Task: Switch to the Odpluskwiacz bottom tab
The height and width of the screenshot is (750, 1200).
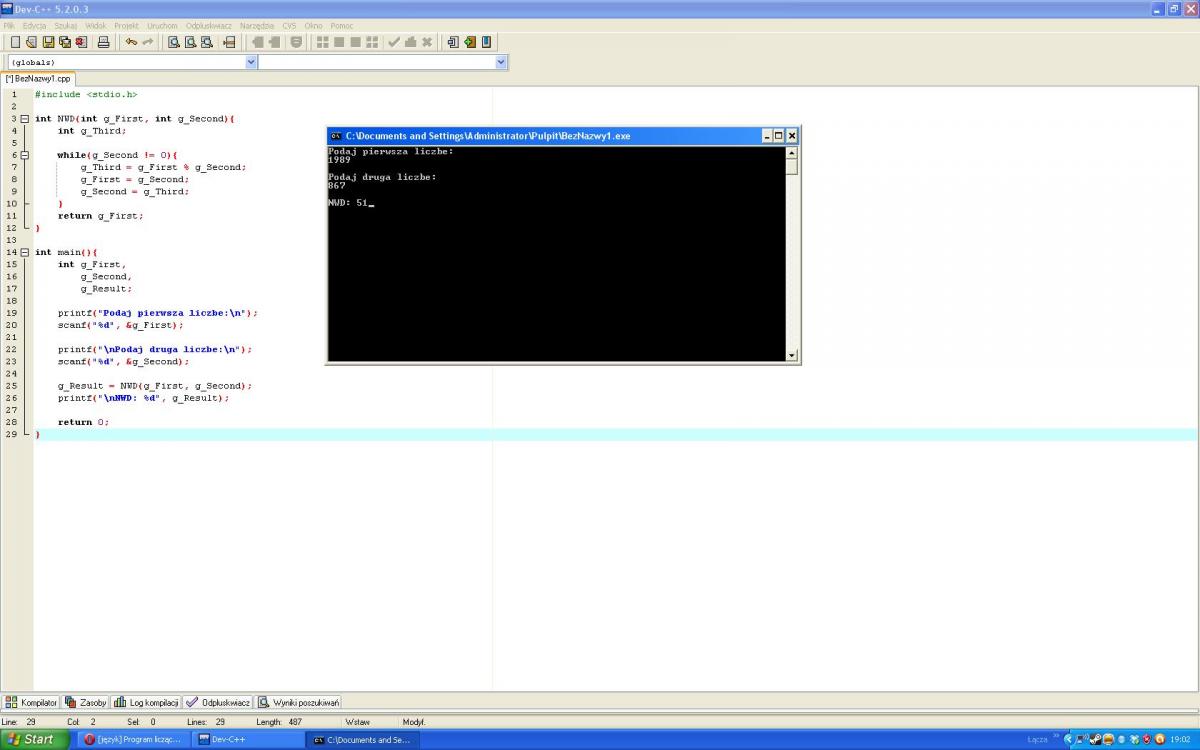Action: coord(219,702)
